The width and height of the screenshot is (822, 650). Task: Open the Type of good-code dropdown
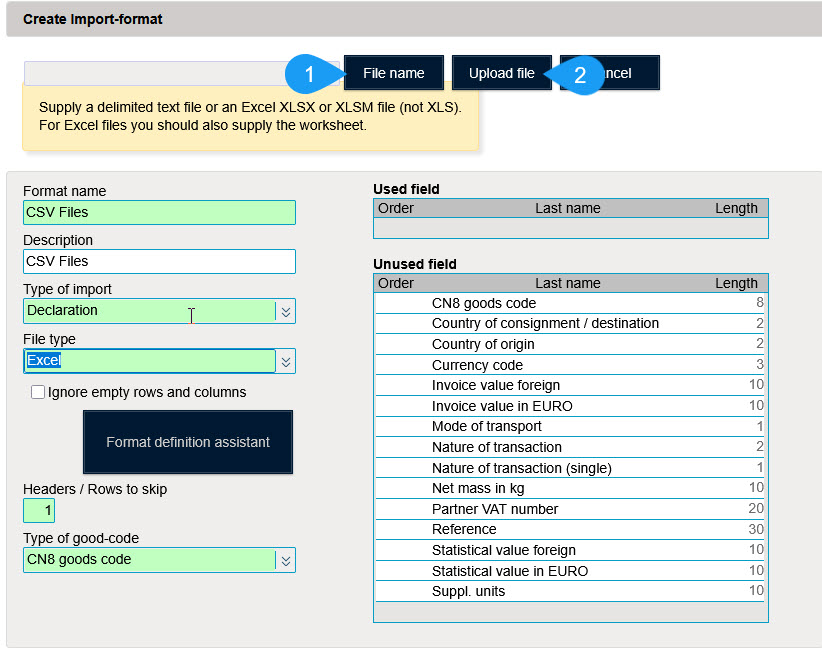[x=150, y=559]
